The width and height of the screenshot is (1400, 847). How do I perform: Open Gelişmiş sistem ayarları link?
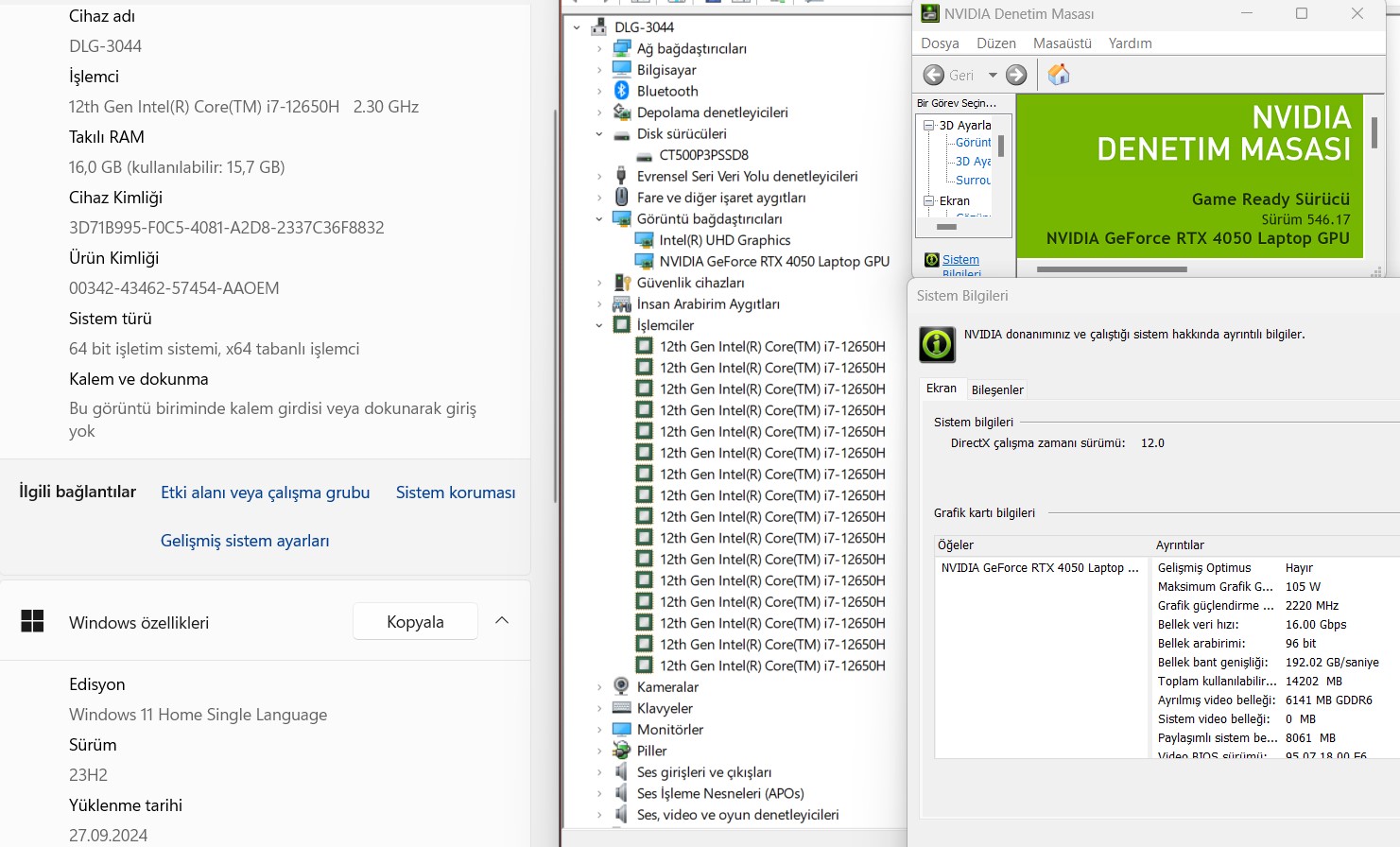245,541
